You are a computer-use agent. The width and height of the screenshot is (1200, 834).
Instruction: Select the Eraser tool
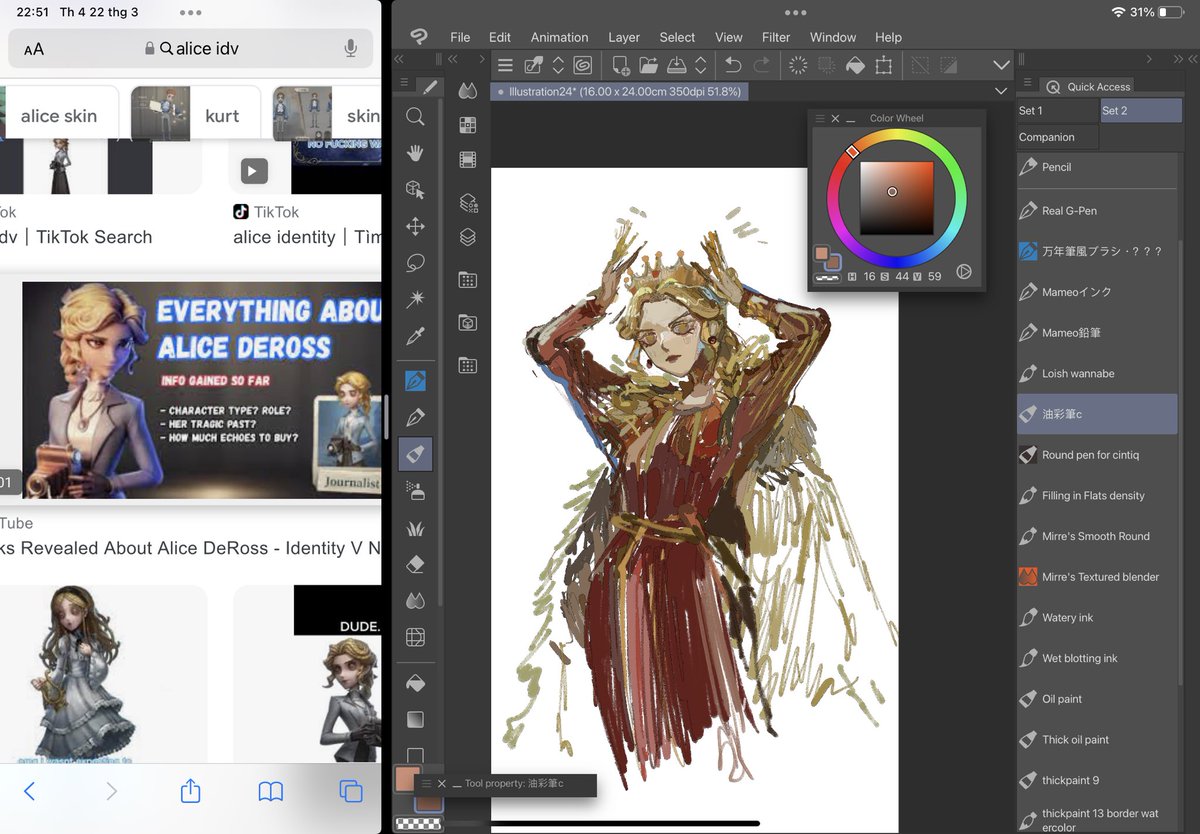(x=415, y=565)
